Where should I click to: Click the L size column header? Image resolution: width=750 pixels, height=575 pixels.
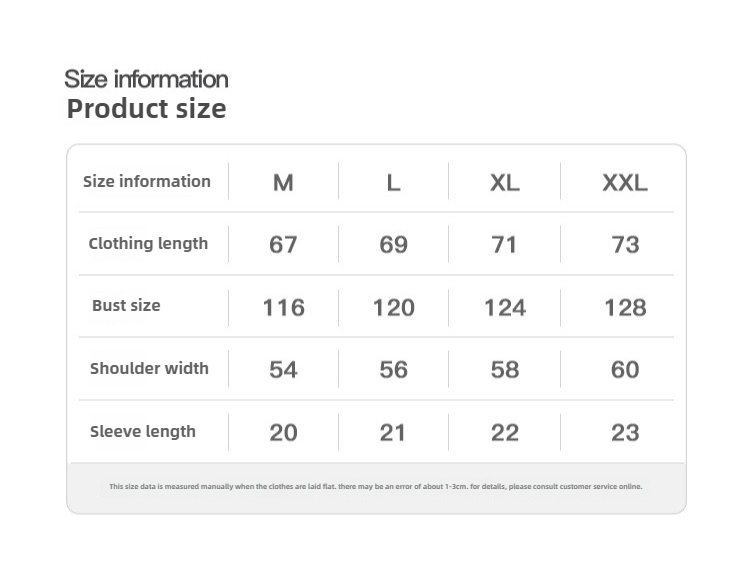coord(393,183)
